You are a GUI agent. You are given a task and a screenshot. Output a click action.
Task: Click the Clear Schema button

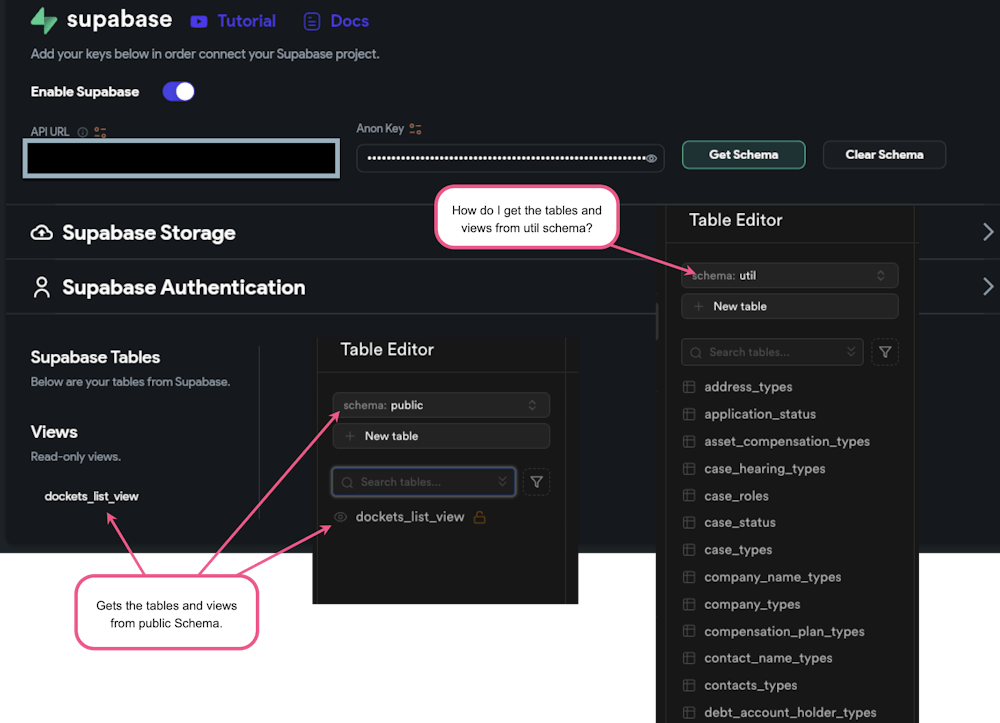tap(884, 155)
